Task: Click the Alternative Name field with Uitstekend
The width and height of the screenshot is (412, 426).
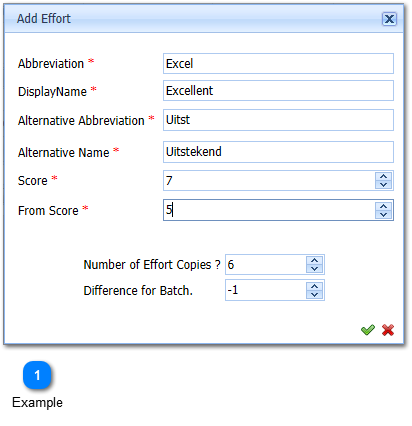Action: [278, 152]
